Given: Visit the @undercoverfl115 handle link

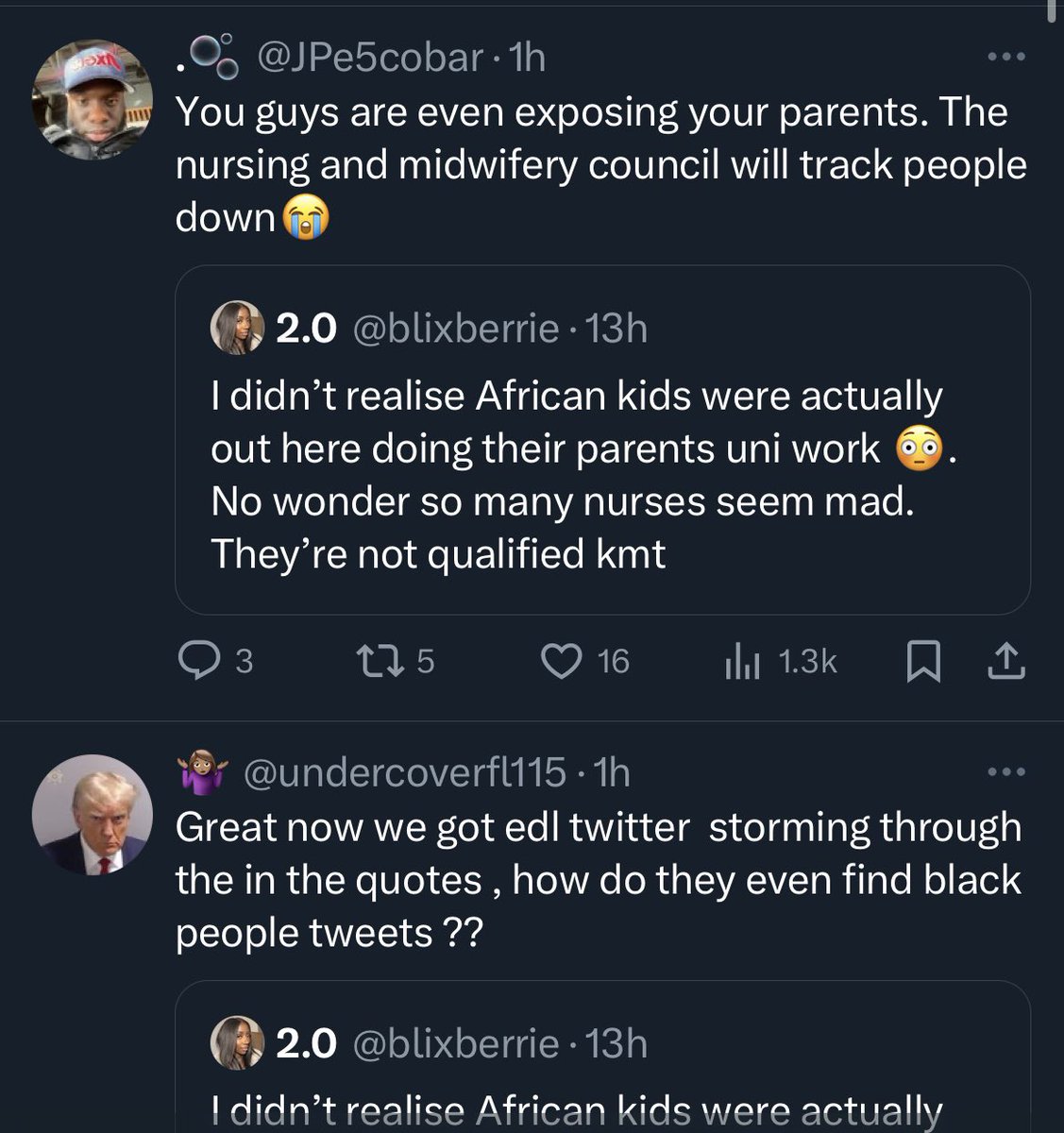Looking at the screenshot, I should (405, 773).
